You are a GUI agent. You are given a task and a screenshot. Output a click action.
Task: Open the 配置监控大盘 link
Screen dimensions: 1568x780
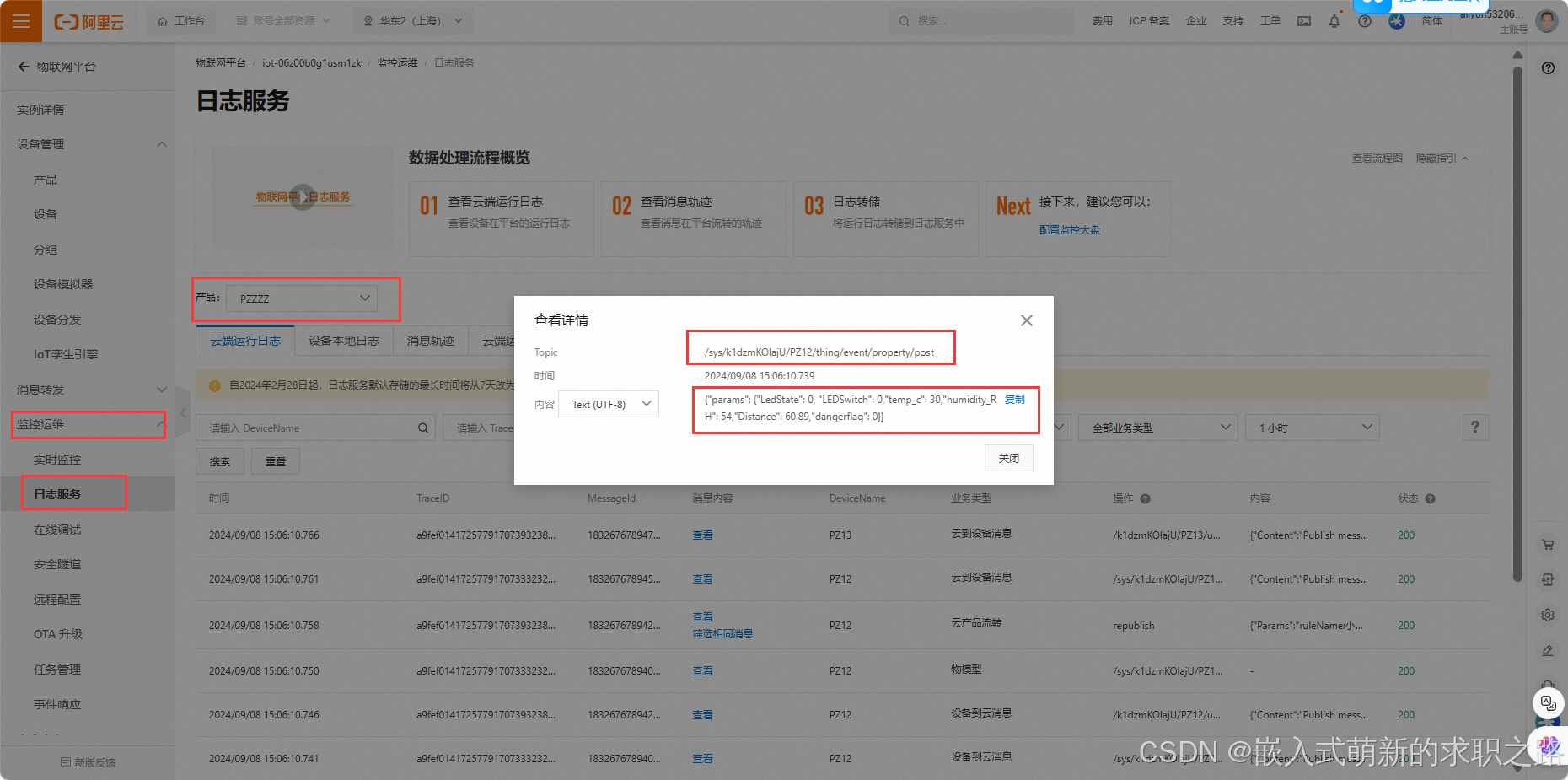tap(1069, 230)
